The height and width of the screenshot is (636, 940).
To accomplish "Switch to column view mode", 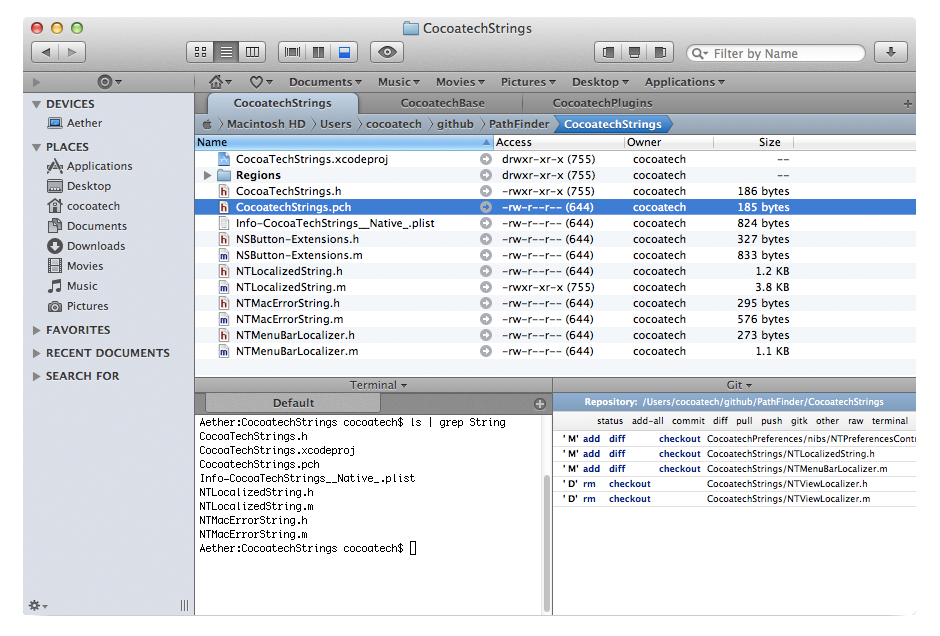I will [x=252, y=52].
